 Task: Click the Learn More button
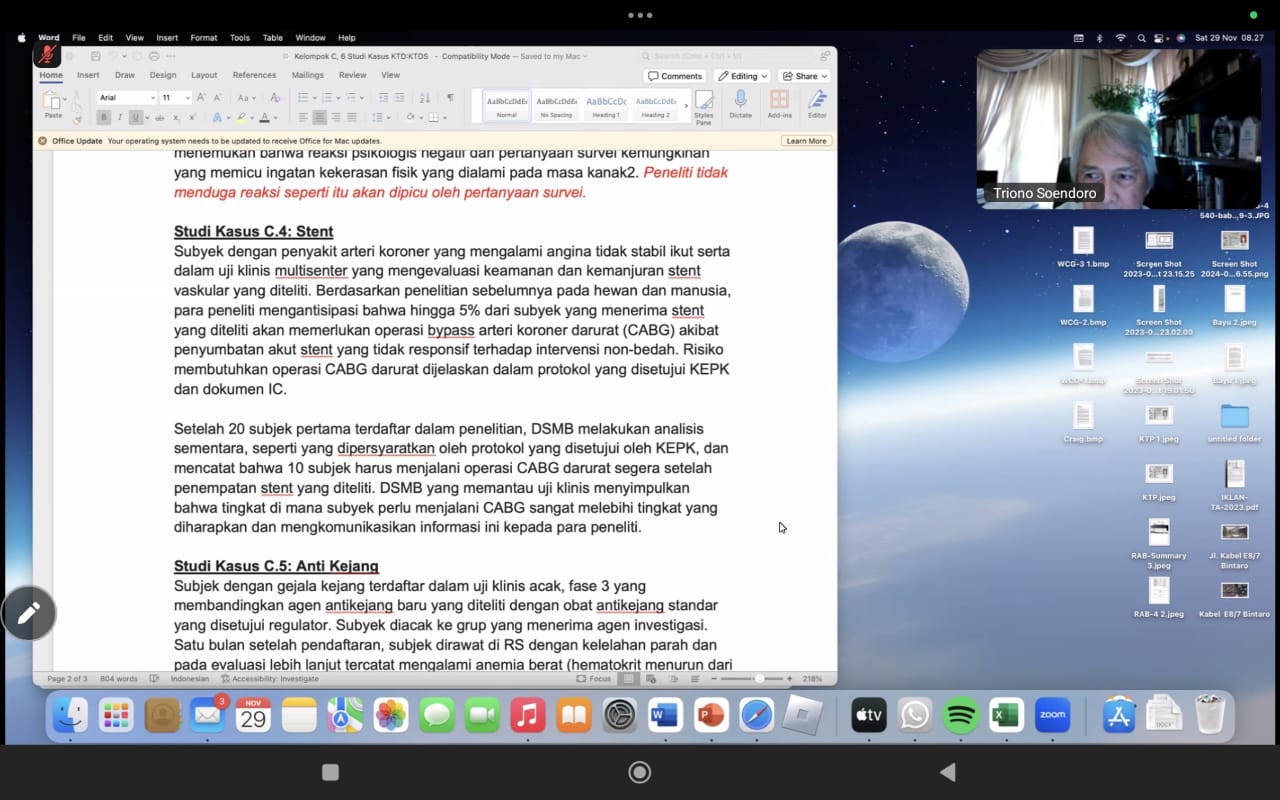click(806, 141)
